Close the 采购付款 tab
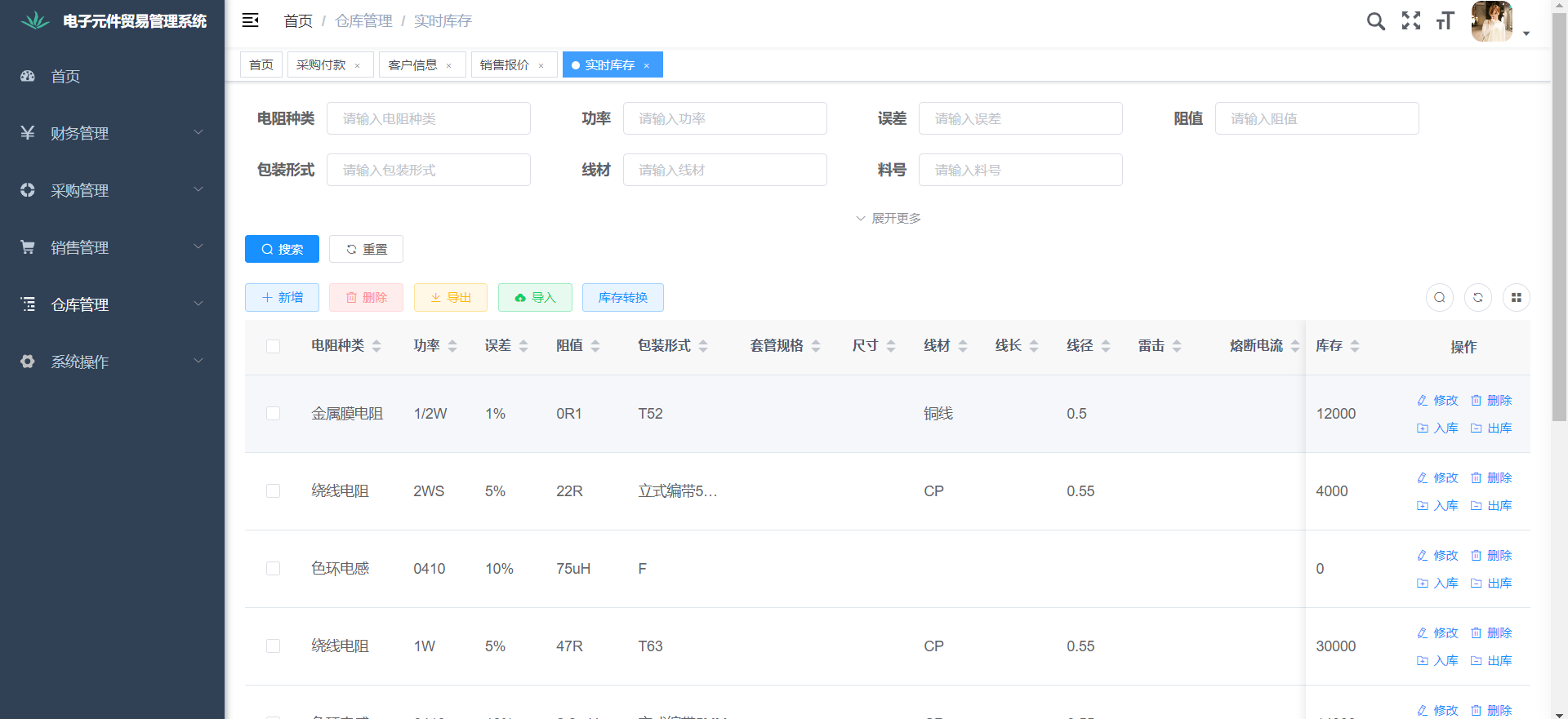This screenshot has width=1568, height=719. click(357, 65)
